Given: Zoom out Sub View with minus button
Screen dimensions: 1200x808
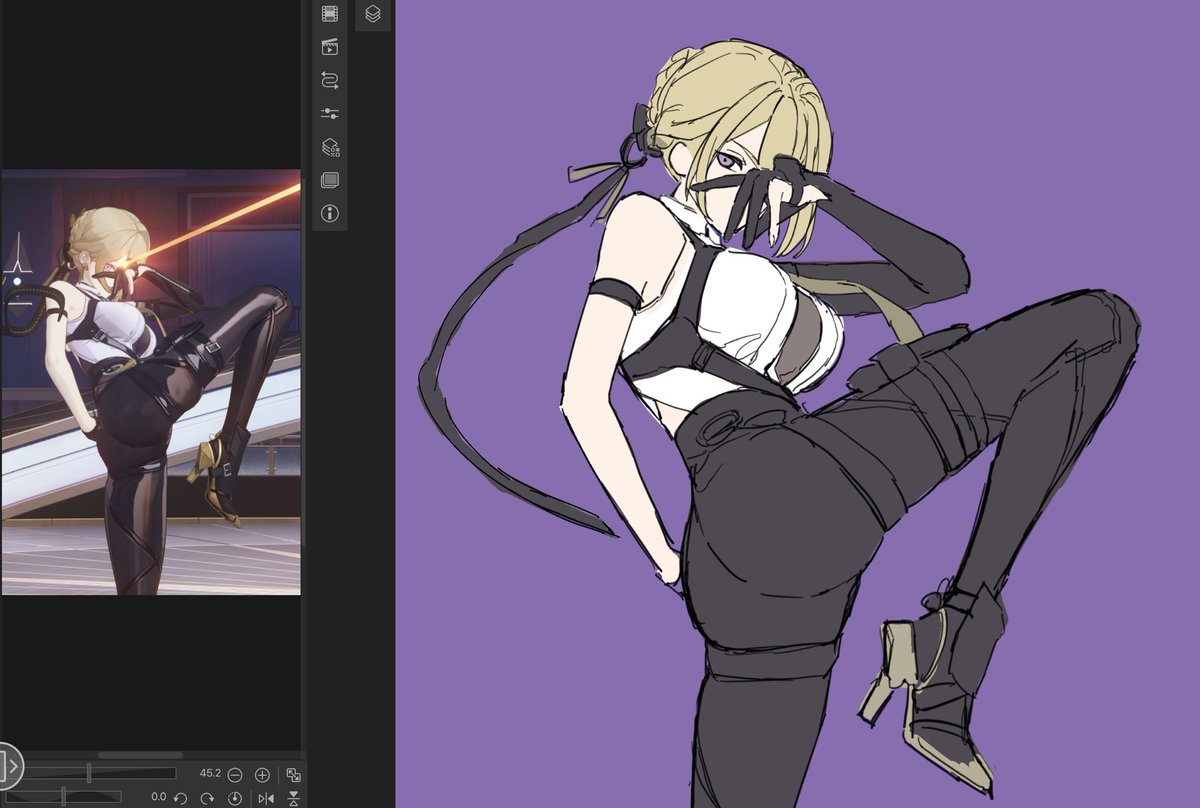Looking at the screenshot, I should [x=235, y=775].
